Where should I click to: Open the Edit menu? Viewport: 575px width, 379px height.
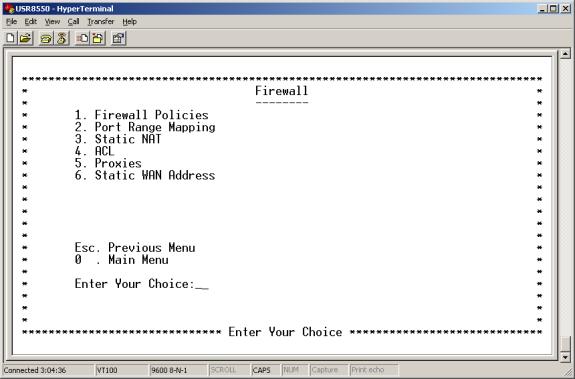coord(31,22)
